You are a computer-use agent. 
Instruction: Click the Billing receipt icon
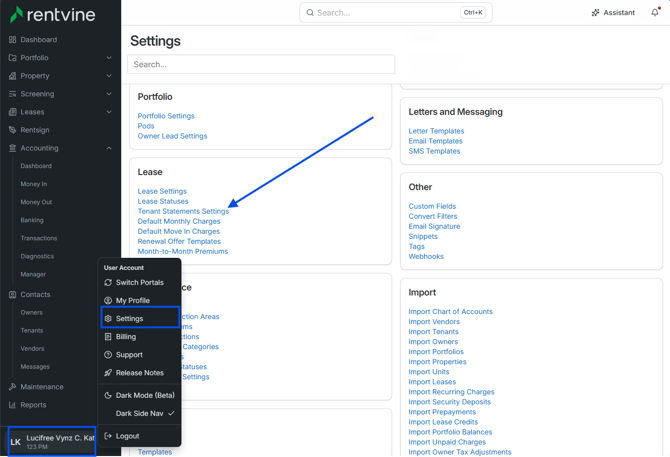pyautogui.click(x=108, y=337)
